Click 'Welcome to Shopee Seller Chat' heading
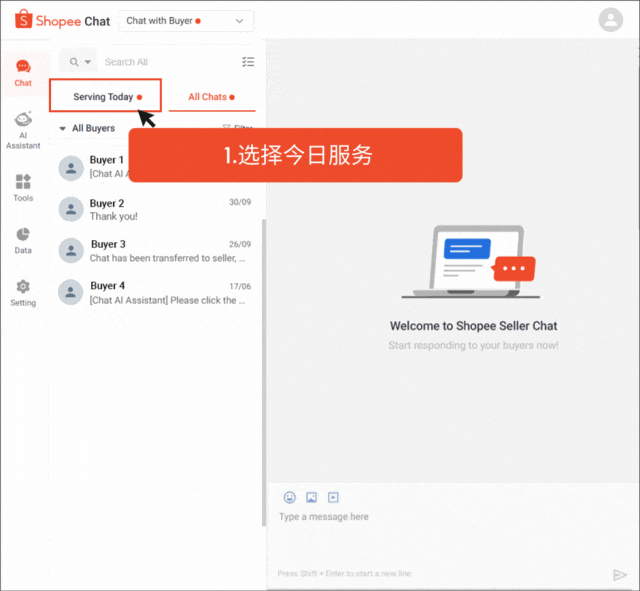 (473, 326)
